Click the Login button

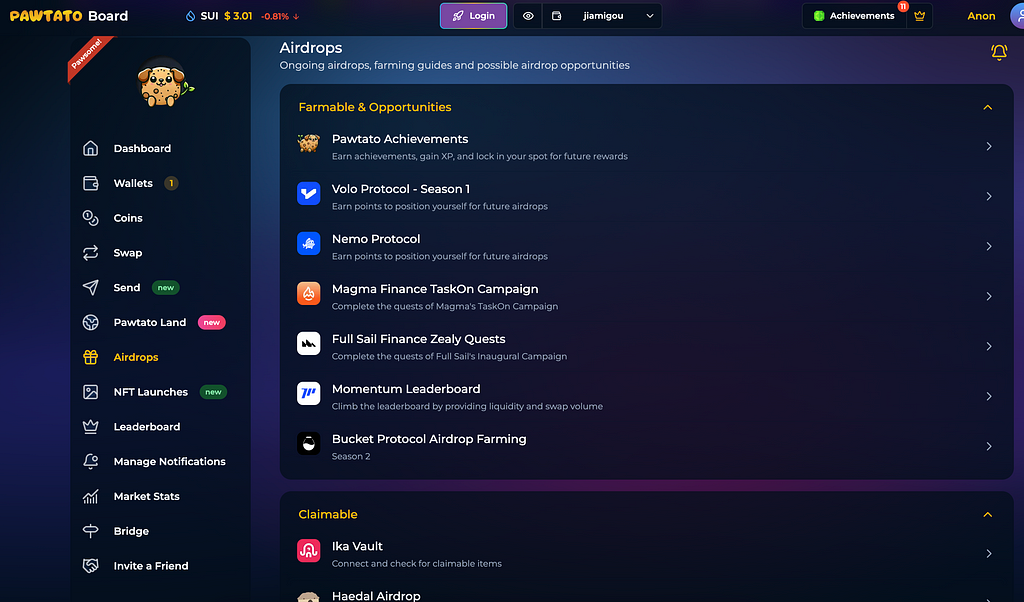[473, 16]
